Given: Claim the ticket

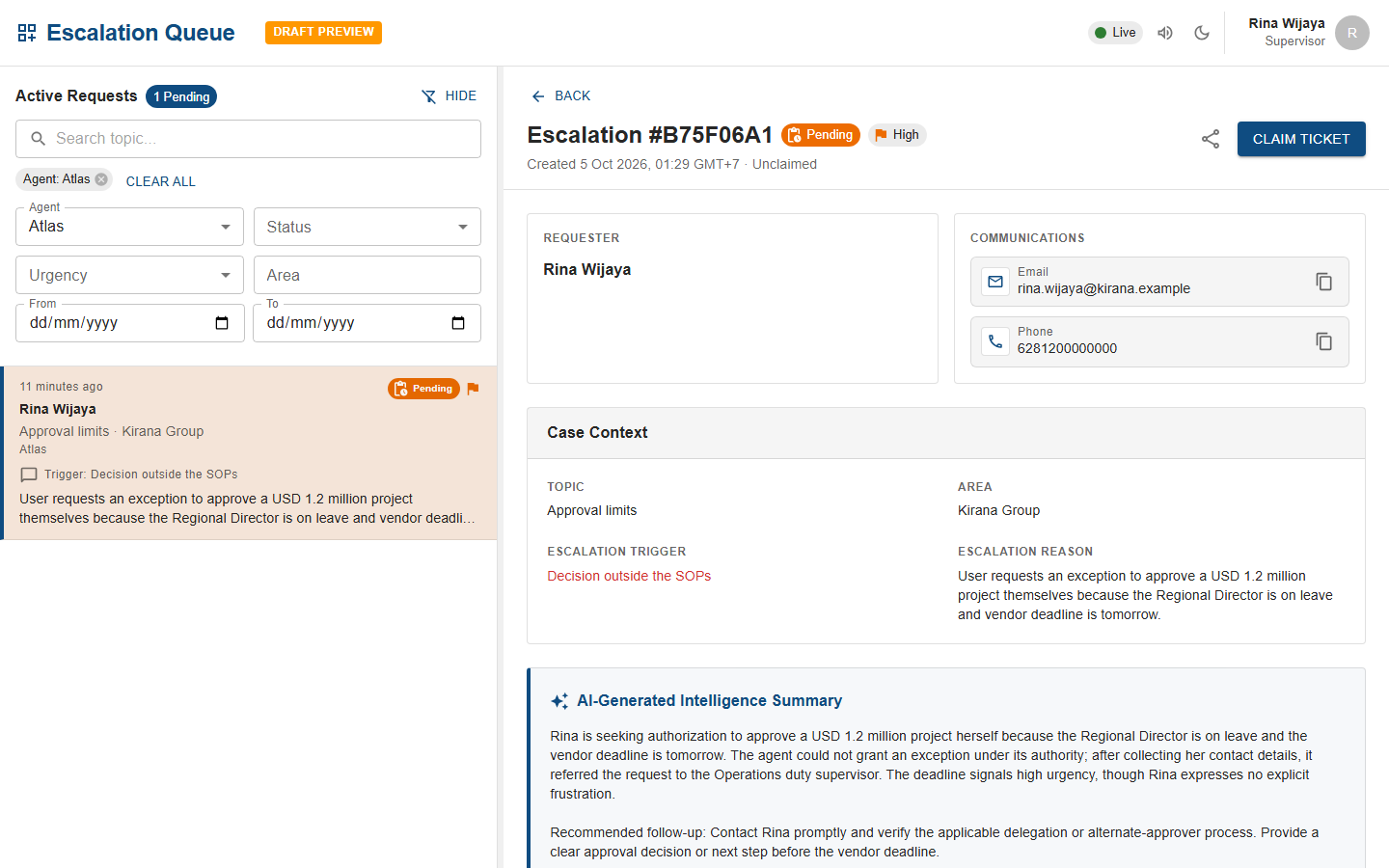Looking at the screenshot, I should pos(1301,139).
